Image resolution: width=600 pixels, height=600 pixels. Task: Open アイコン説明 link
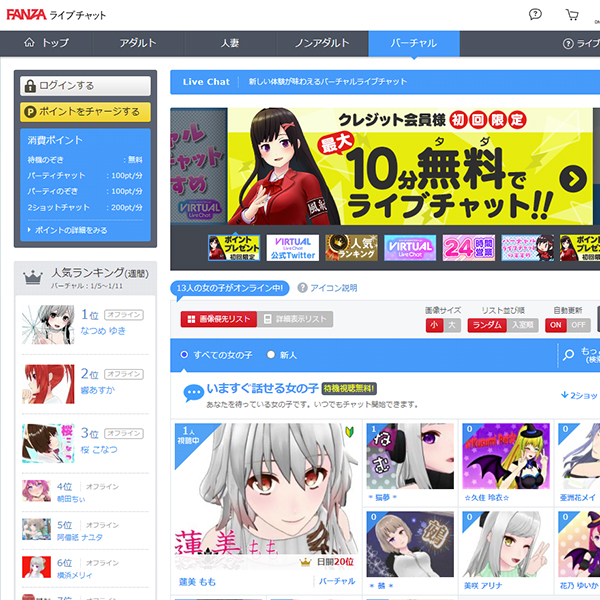[333, 288]
